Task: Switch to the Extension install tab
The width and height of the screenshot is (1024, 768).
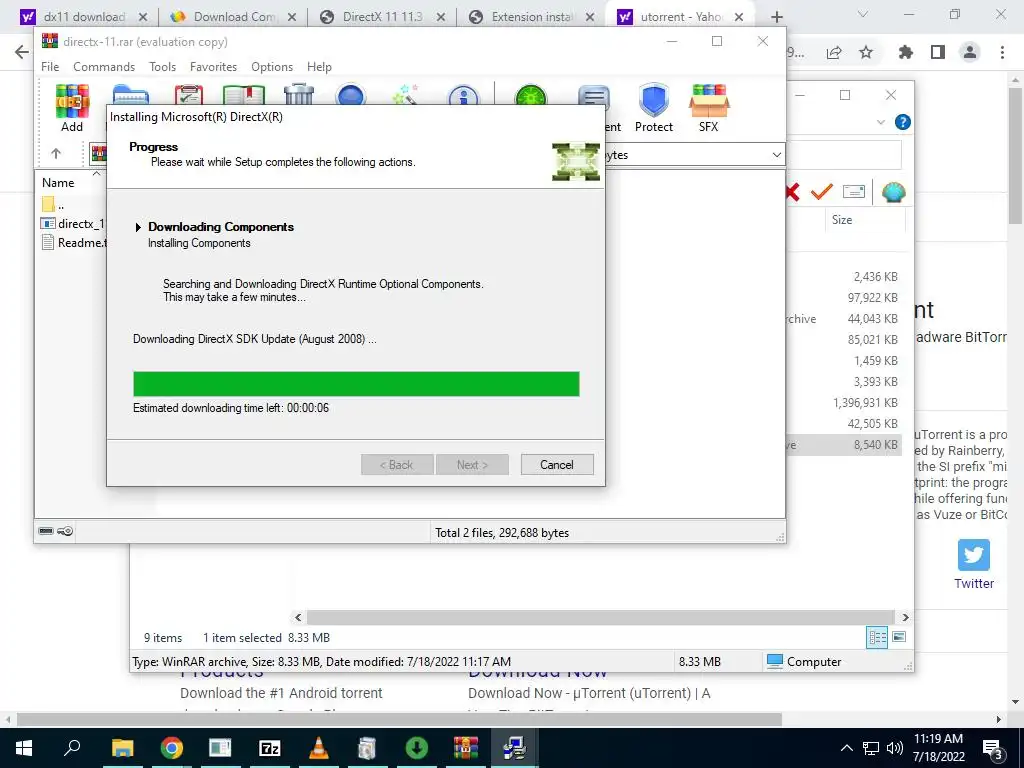Action: click(532, 17)
